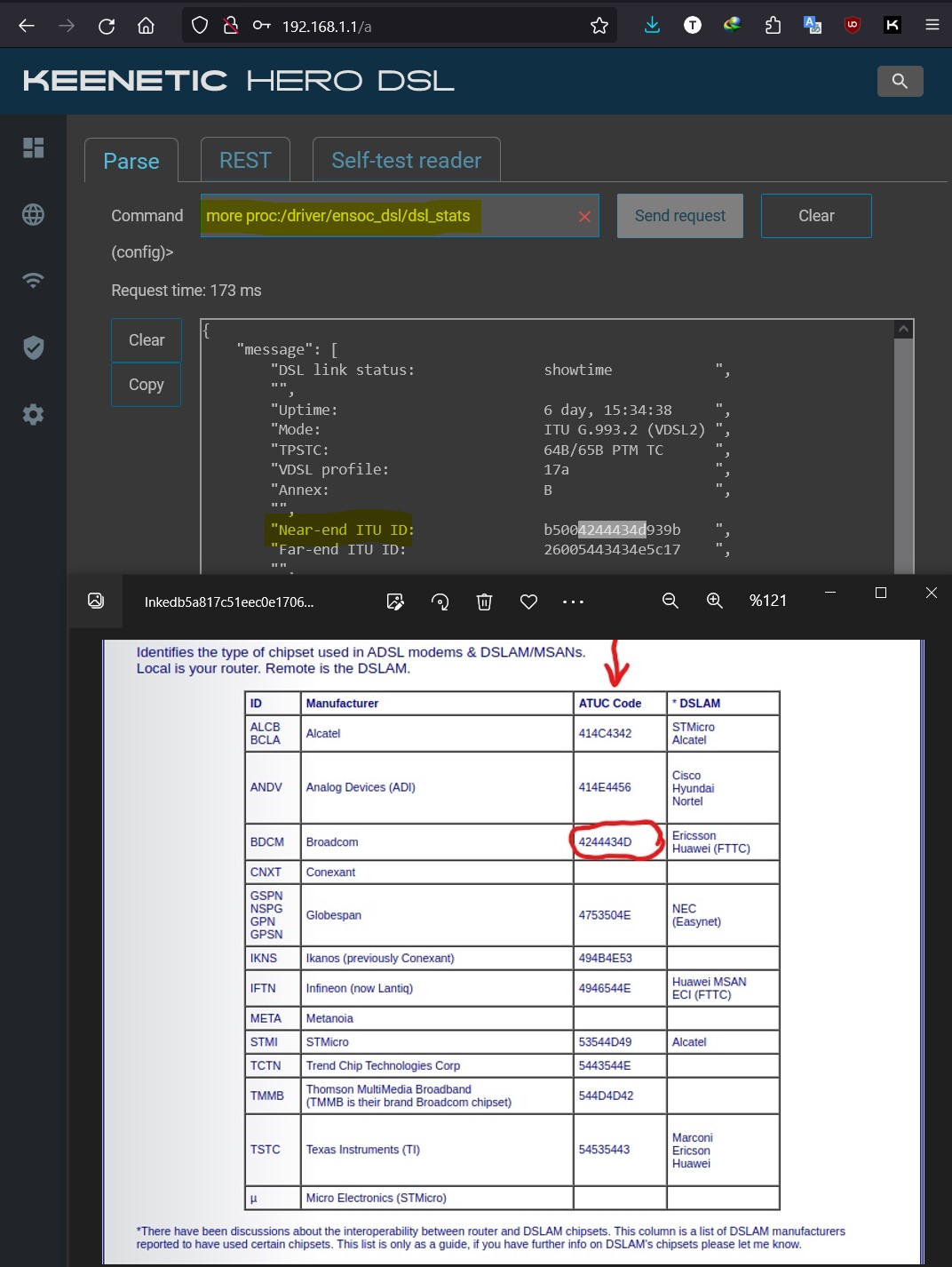Click the Send request button
The image size is (952, 1267).
(x=680, y=216)
